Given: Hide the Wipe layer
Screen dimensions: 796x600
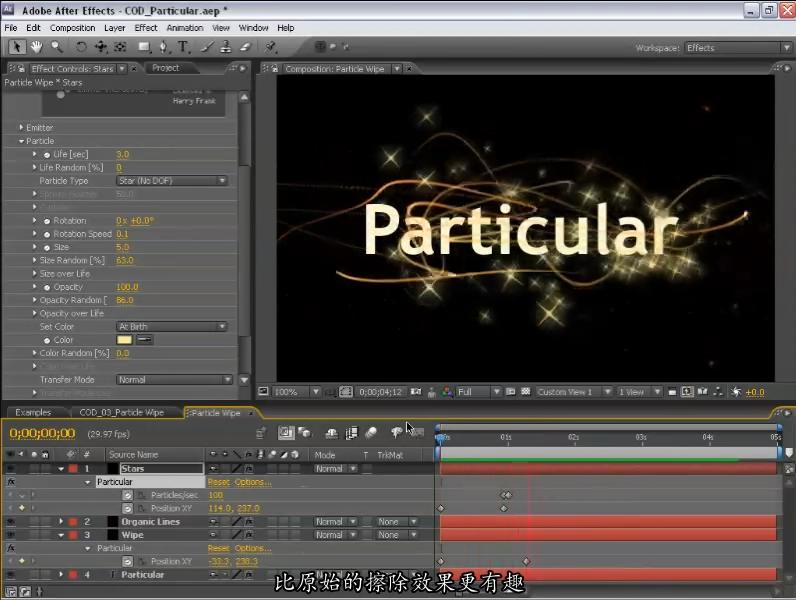Looking at the screenshot, I should tap(10, 535).
